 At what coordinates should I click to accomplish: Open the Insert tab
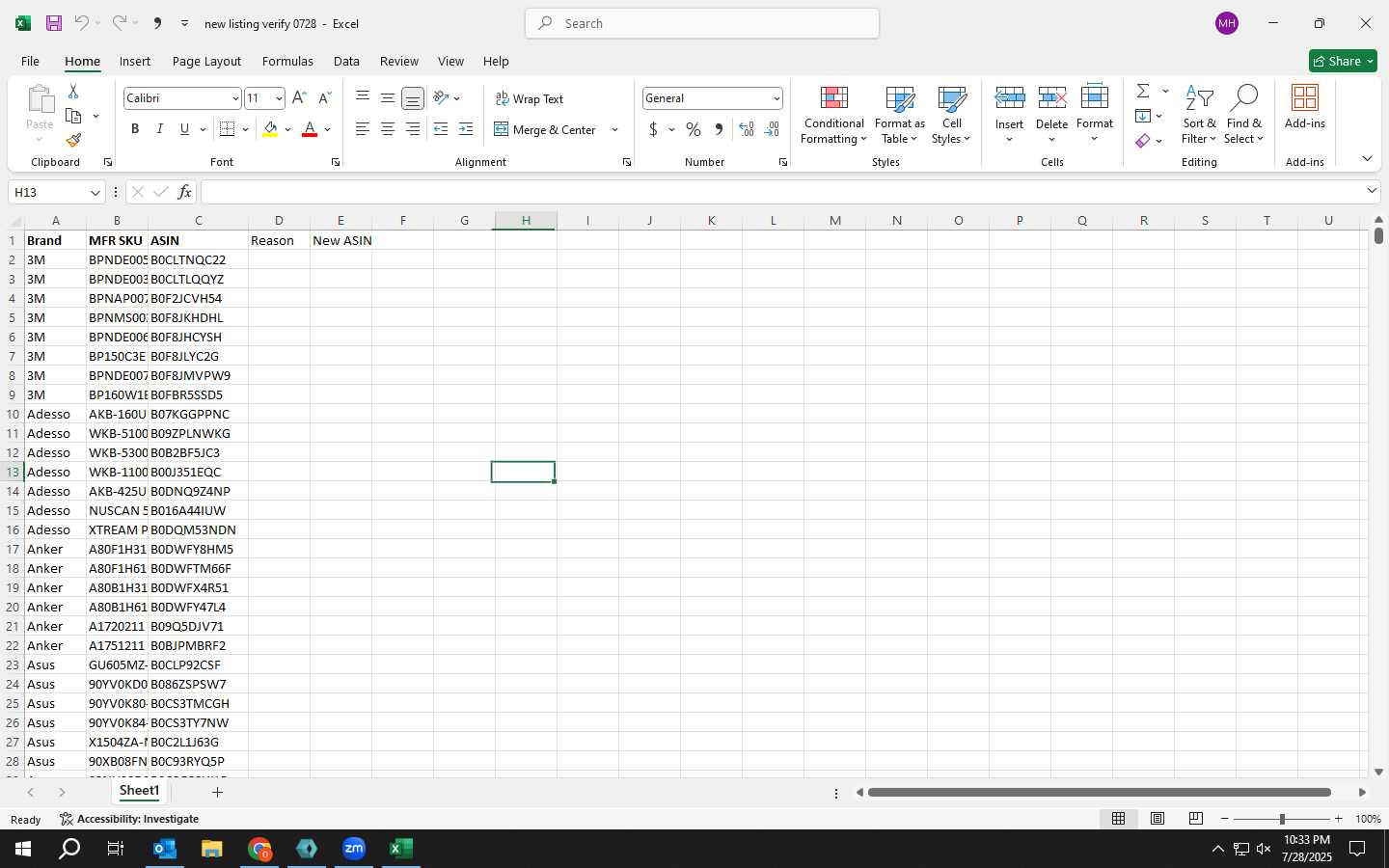(135, 61)
